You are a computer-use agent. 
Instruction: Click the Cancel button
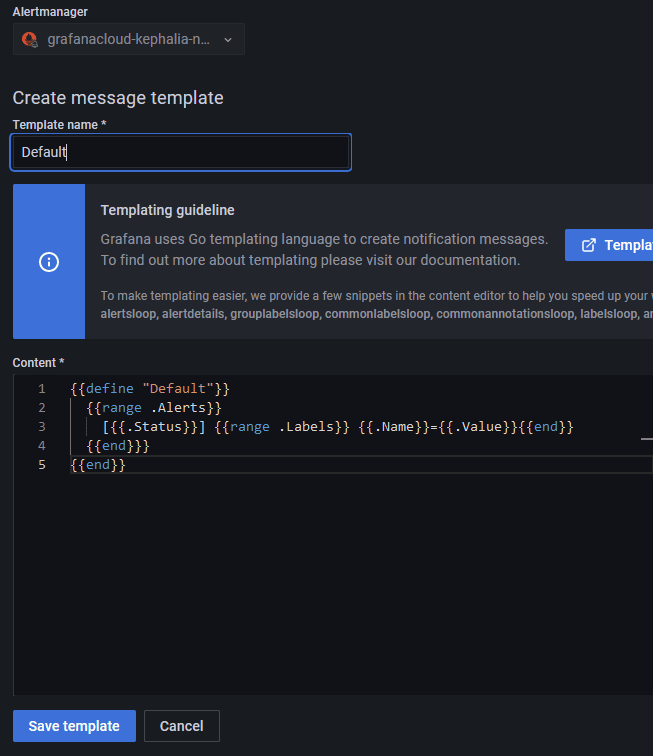[x=182, y=726]
